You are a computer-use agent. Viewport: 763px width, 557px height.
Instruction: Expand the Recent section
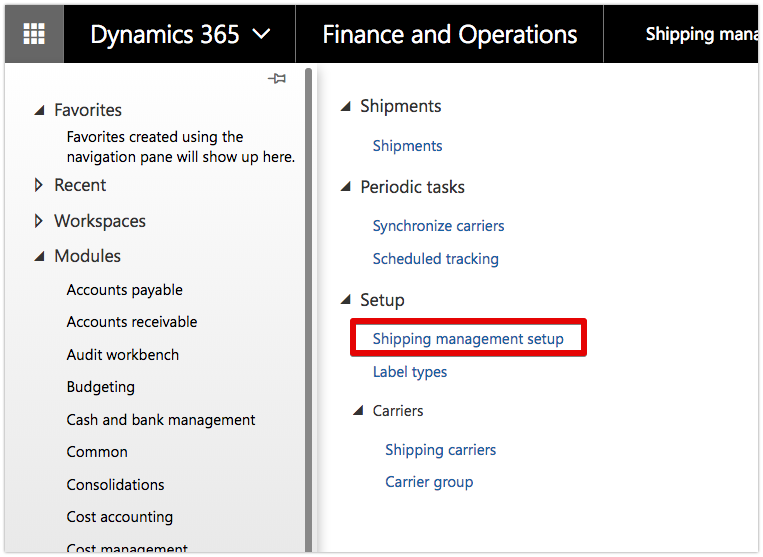(39, 185)
